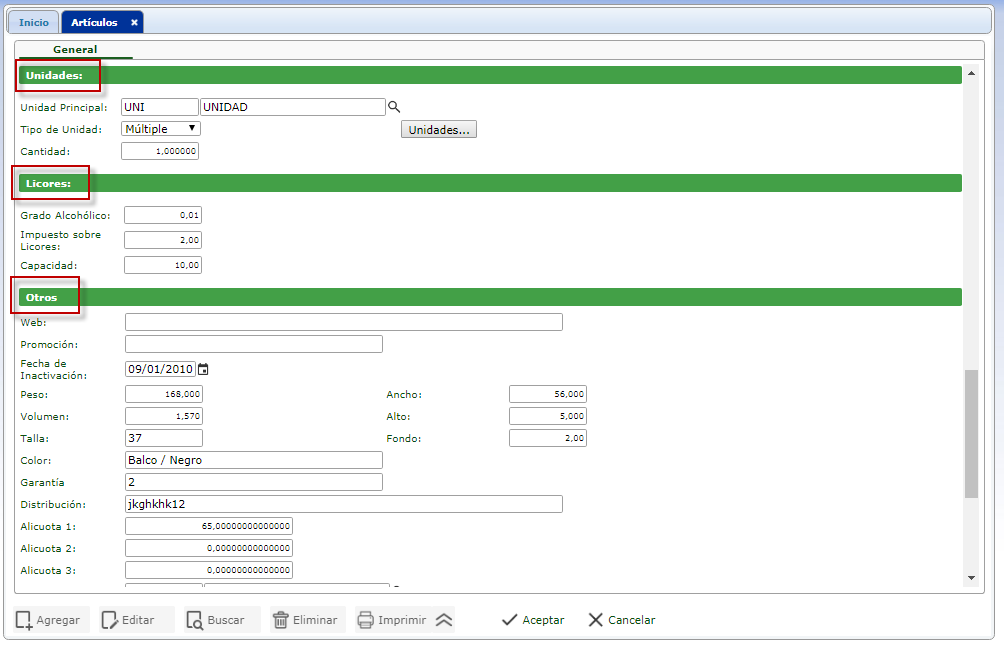Click the Cantidad input field
This screenshot has height=646, width=1004.
160,151
